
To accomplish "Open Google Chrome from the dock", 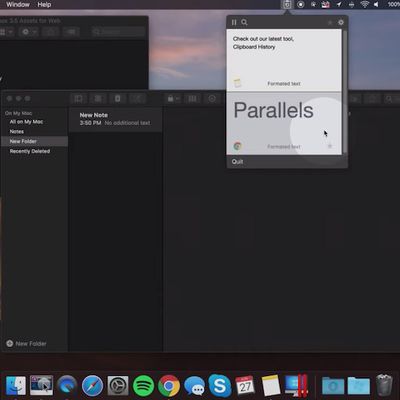I will (169, 386).
